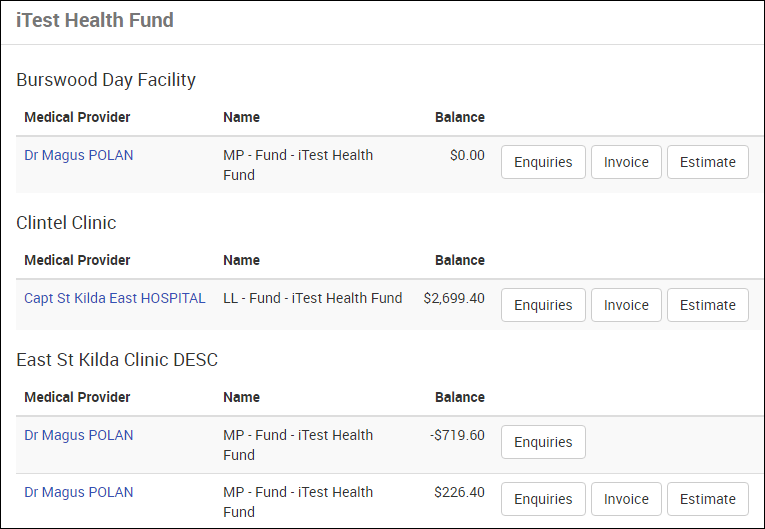Open Invoice for the $226.40 balance row
This screenshot has height=529, width=765.
click(626, 499)
